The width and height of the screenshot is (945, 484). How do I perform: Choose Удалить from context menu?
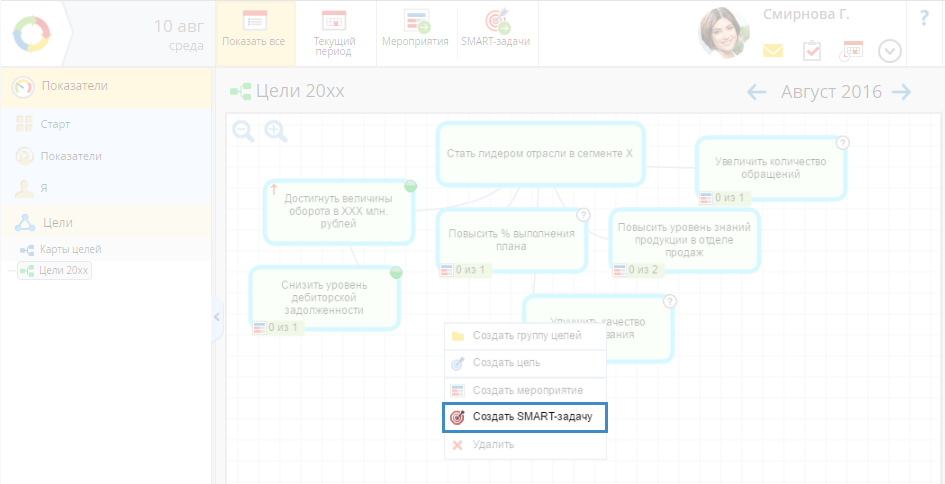(525, 445)
